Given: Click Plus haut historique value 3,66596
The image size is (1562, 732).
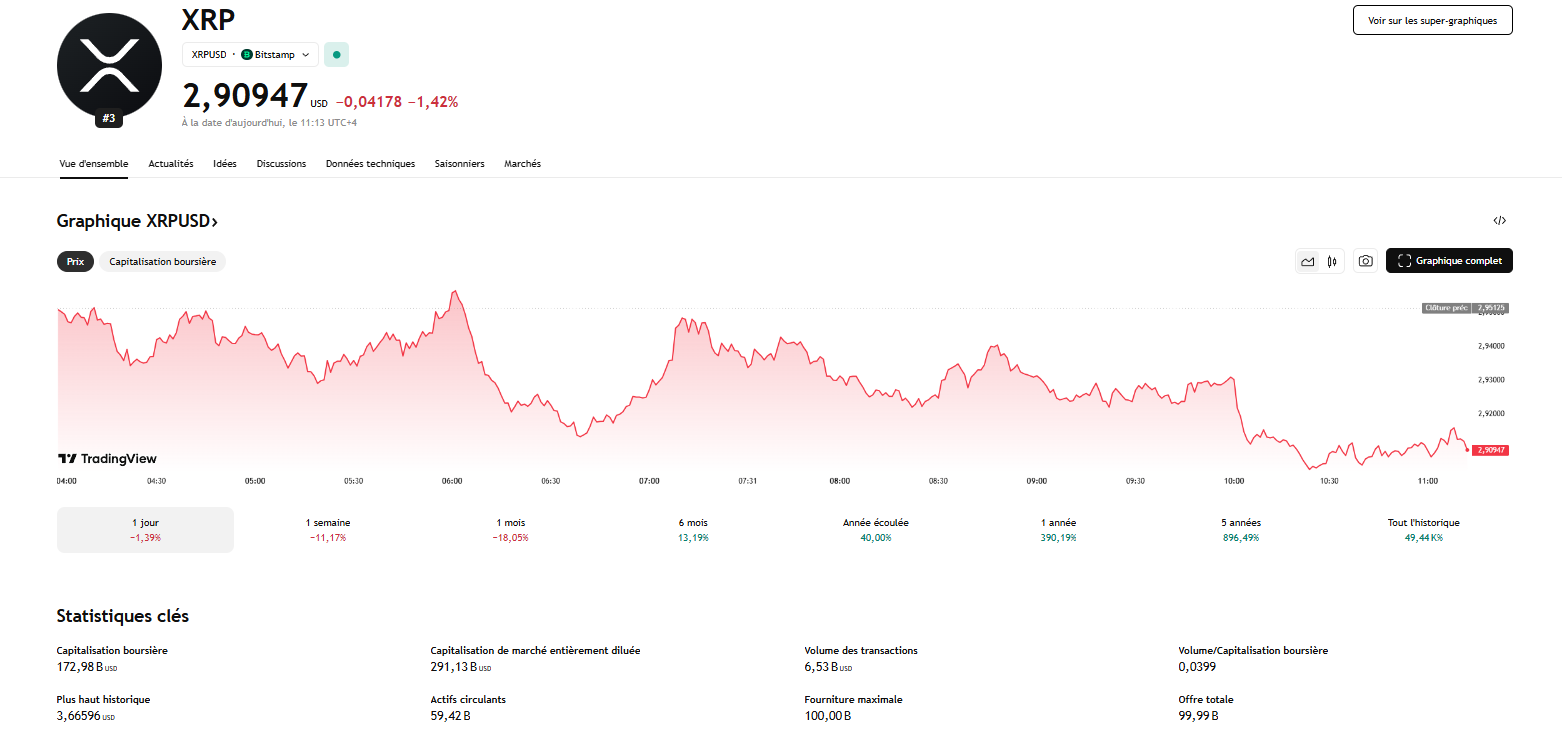Looking at the screenshot, I should [x=86, y=716].
